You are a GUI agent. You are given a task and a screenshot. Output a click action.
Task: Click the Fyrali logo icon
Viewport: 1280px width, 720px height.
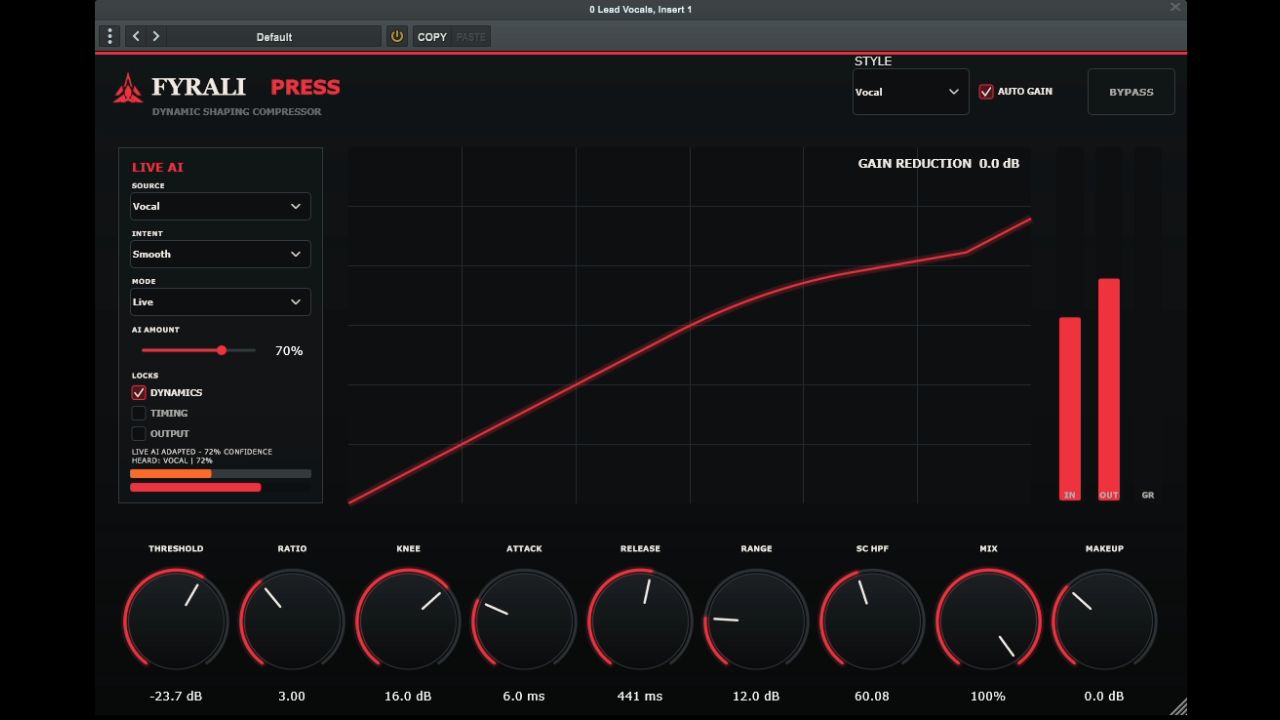coord(128,88)
